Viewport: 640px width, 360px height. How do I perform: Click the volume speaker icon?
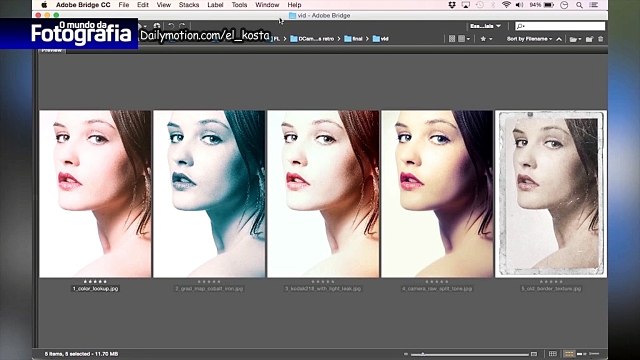pyautogui.click(x=519, y=5)
